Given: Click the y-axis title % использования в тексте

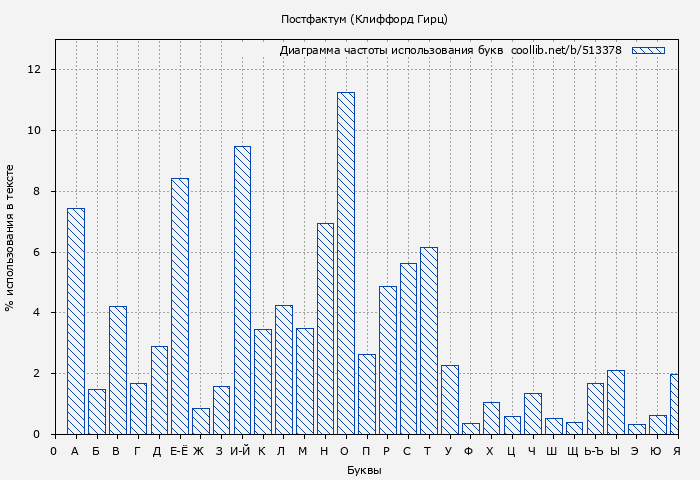Looking at the screenshot, I should click(10, 238).
